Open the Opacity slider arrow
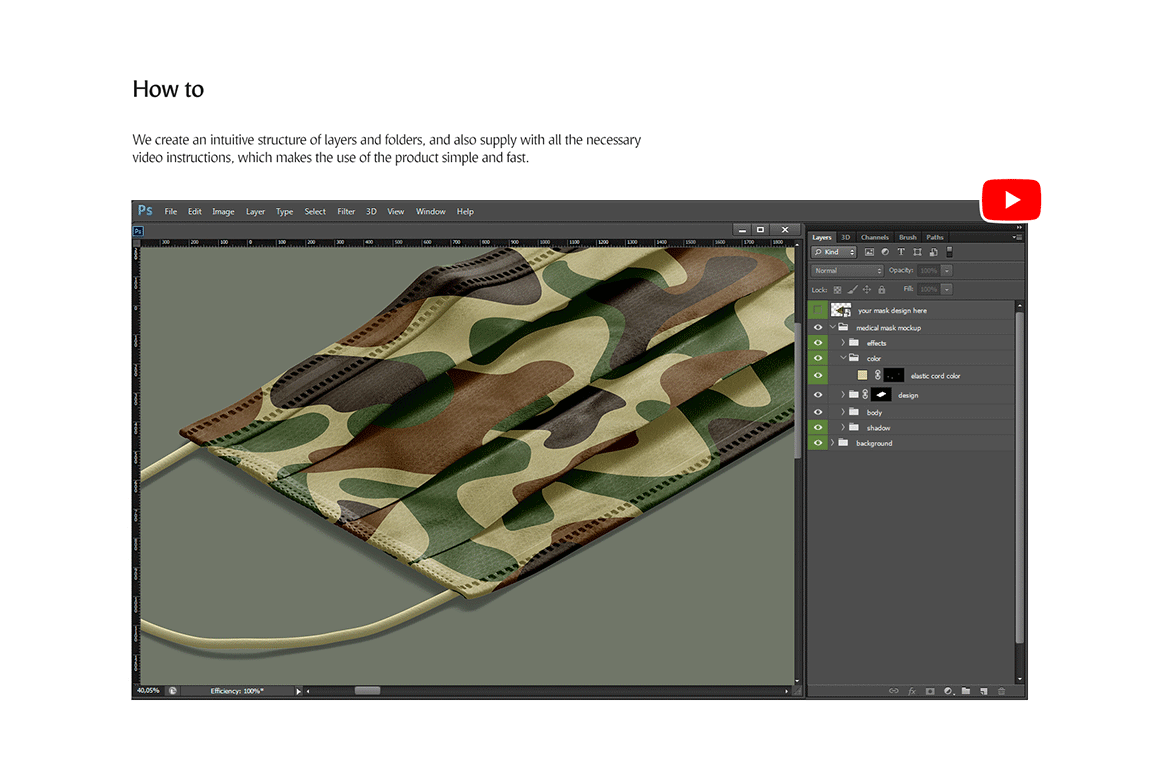 coord(947,271)
